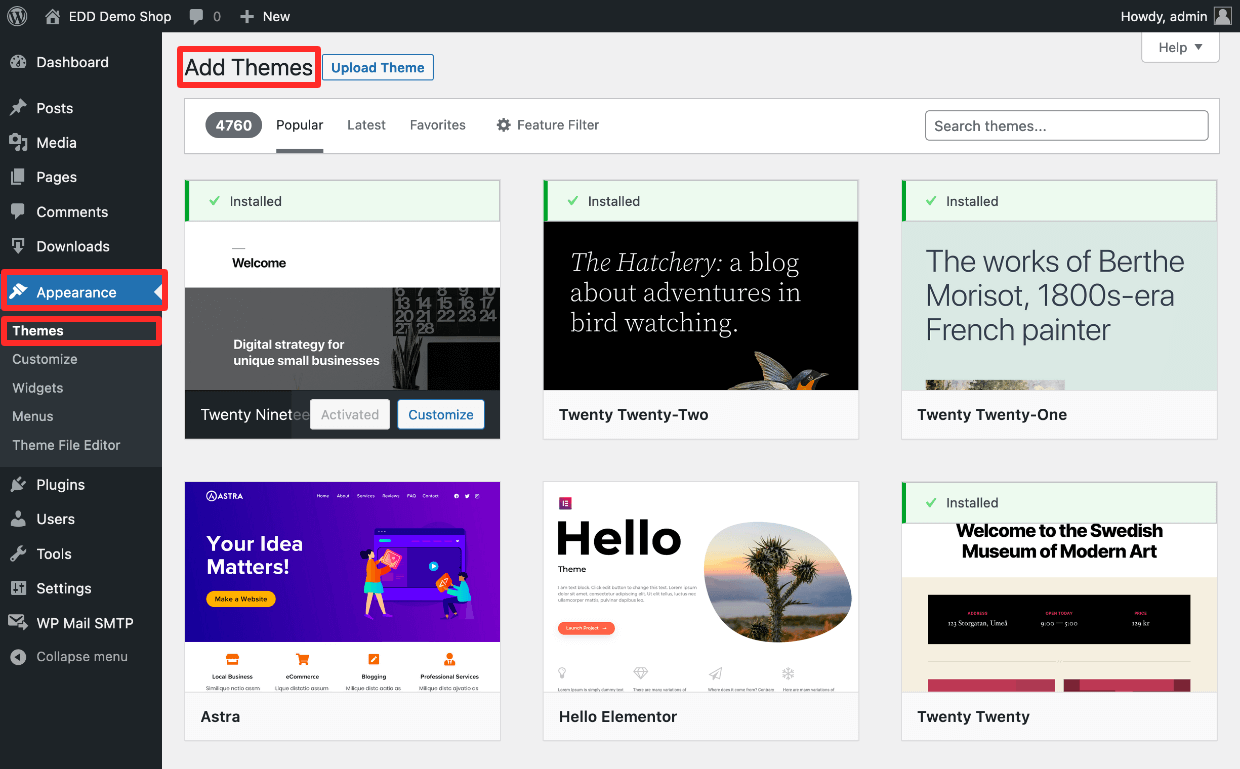Open Widgets in Appearance submenu
The image size is (1240, 769).
(38, 388)
